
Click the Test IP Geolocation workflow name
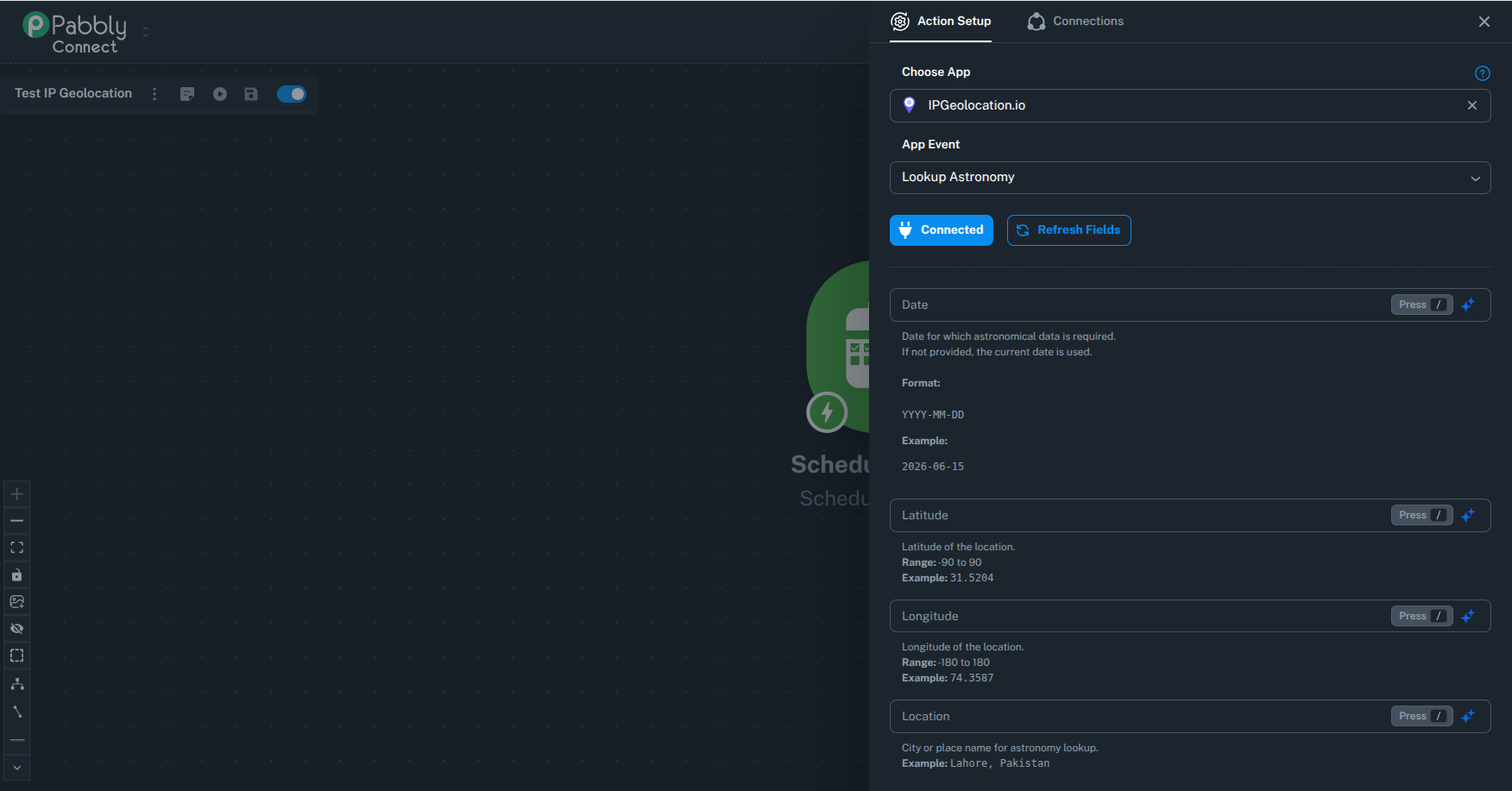(x=73, y=93)
